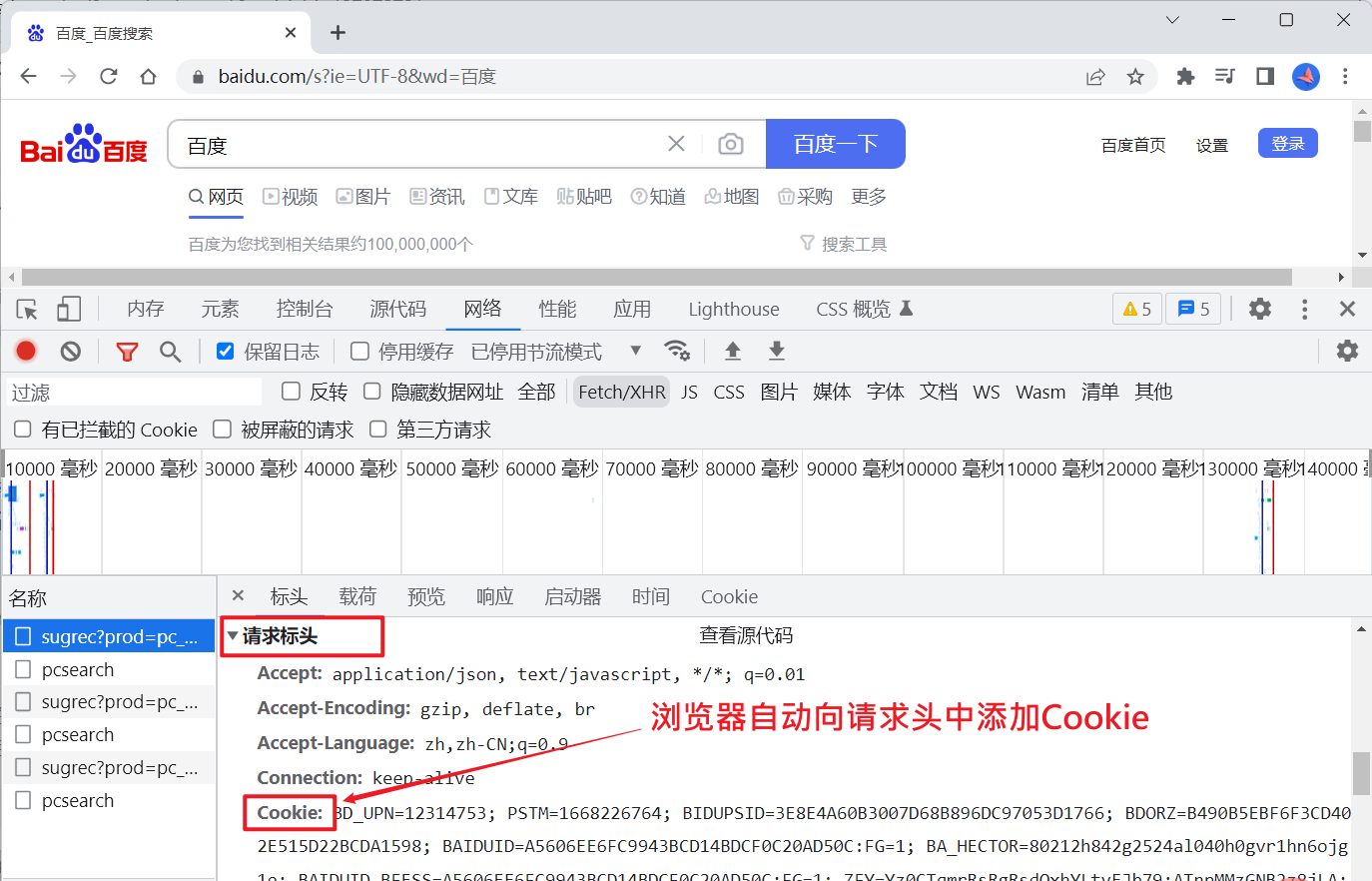This screenshot has width=1372, height=881.
Task: Open the network conditions wifi icon
Action: [x=677, y=351]
